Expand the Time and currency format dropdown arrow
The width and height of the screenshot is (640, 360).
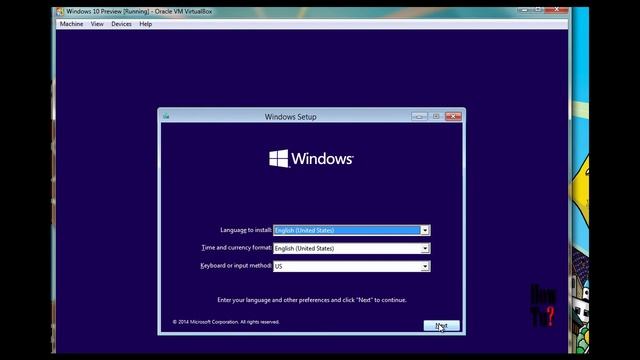coord(425,248)
